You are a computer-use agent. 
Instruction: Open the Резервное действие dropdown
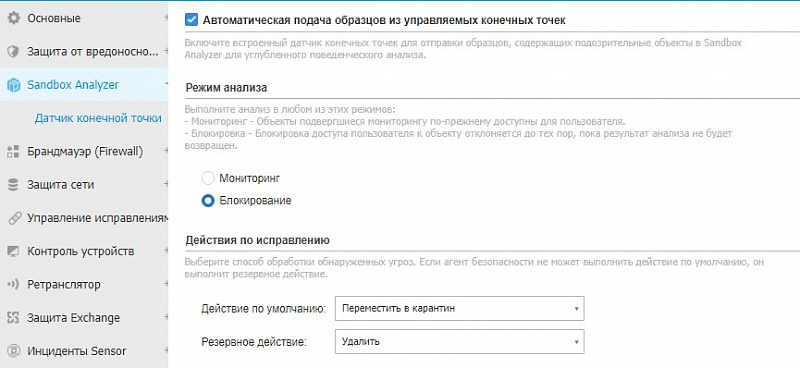459,341
